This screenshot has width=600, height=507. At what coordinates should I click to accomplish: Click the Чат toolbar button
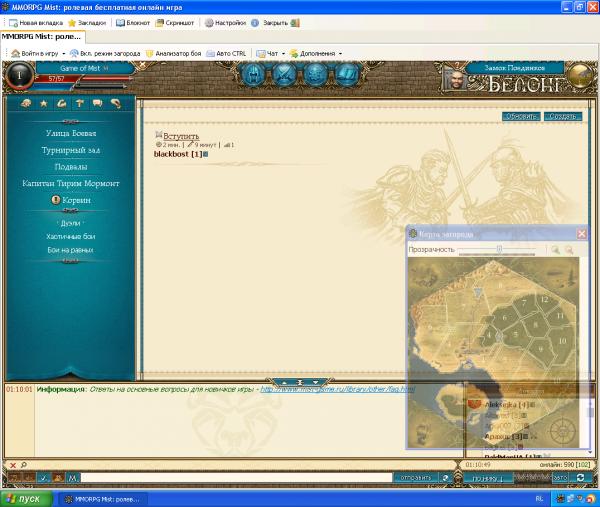(x=267, y=54)
